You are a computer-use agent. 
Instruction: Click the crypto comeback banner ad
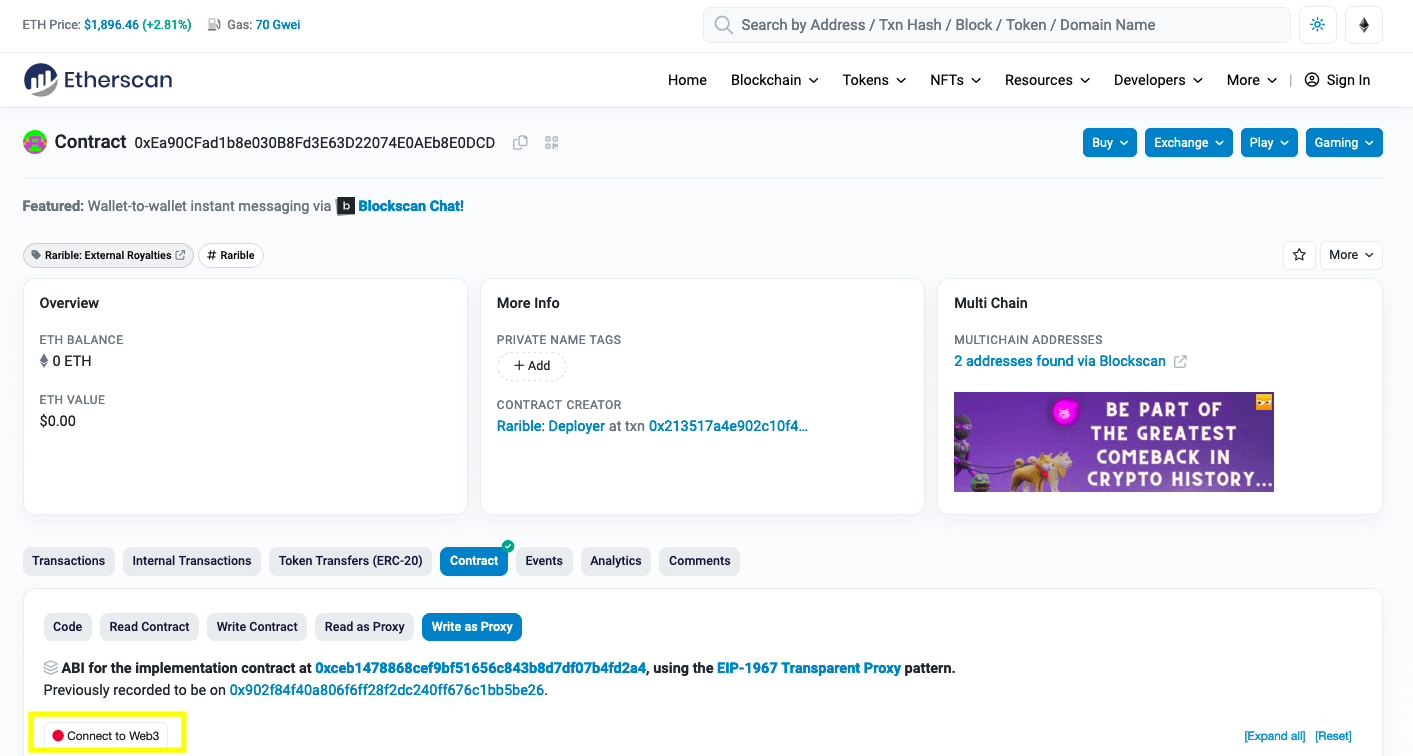[1114, 442]
